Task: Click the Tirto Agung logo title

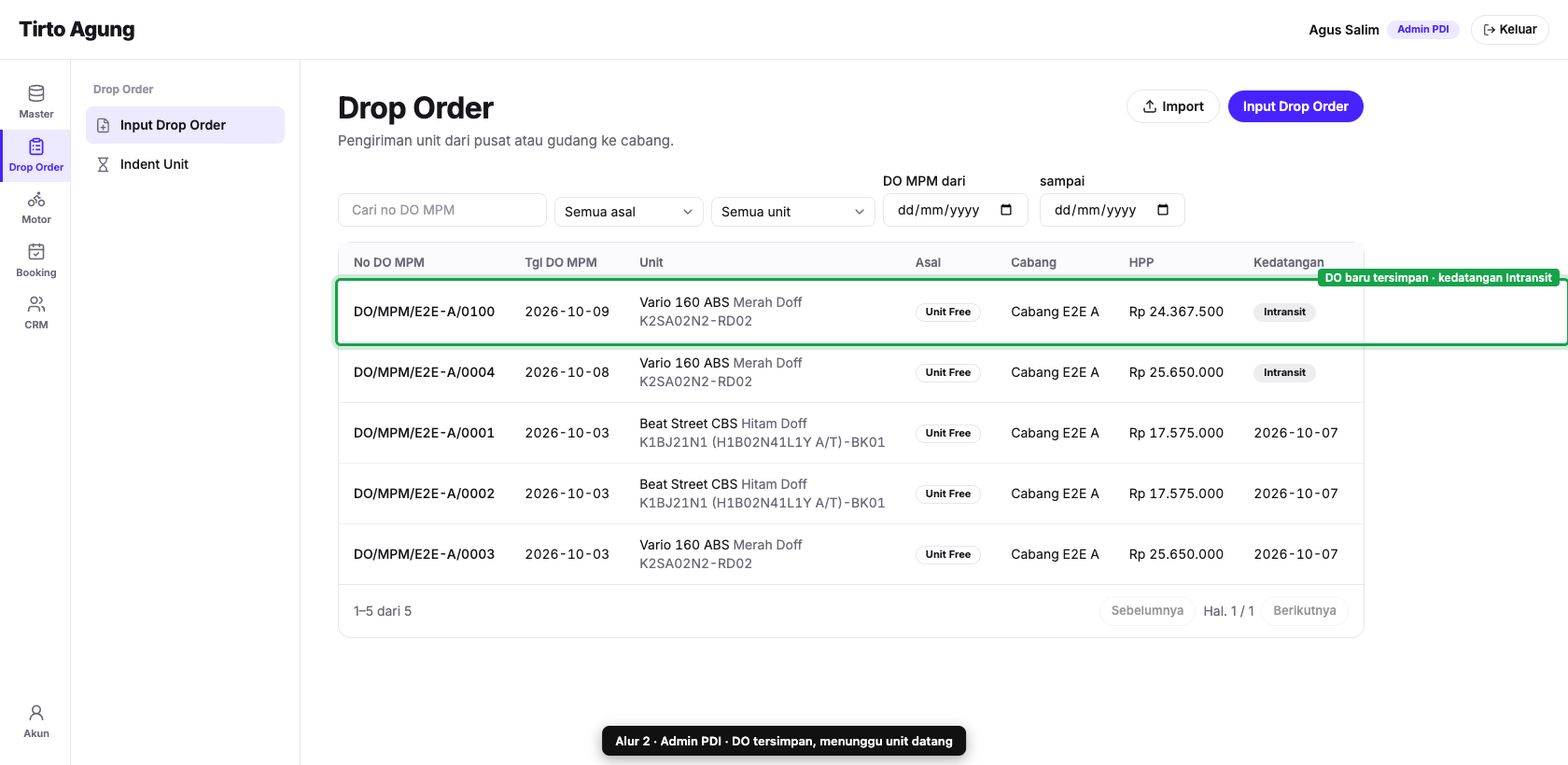Action: [77, 30]
